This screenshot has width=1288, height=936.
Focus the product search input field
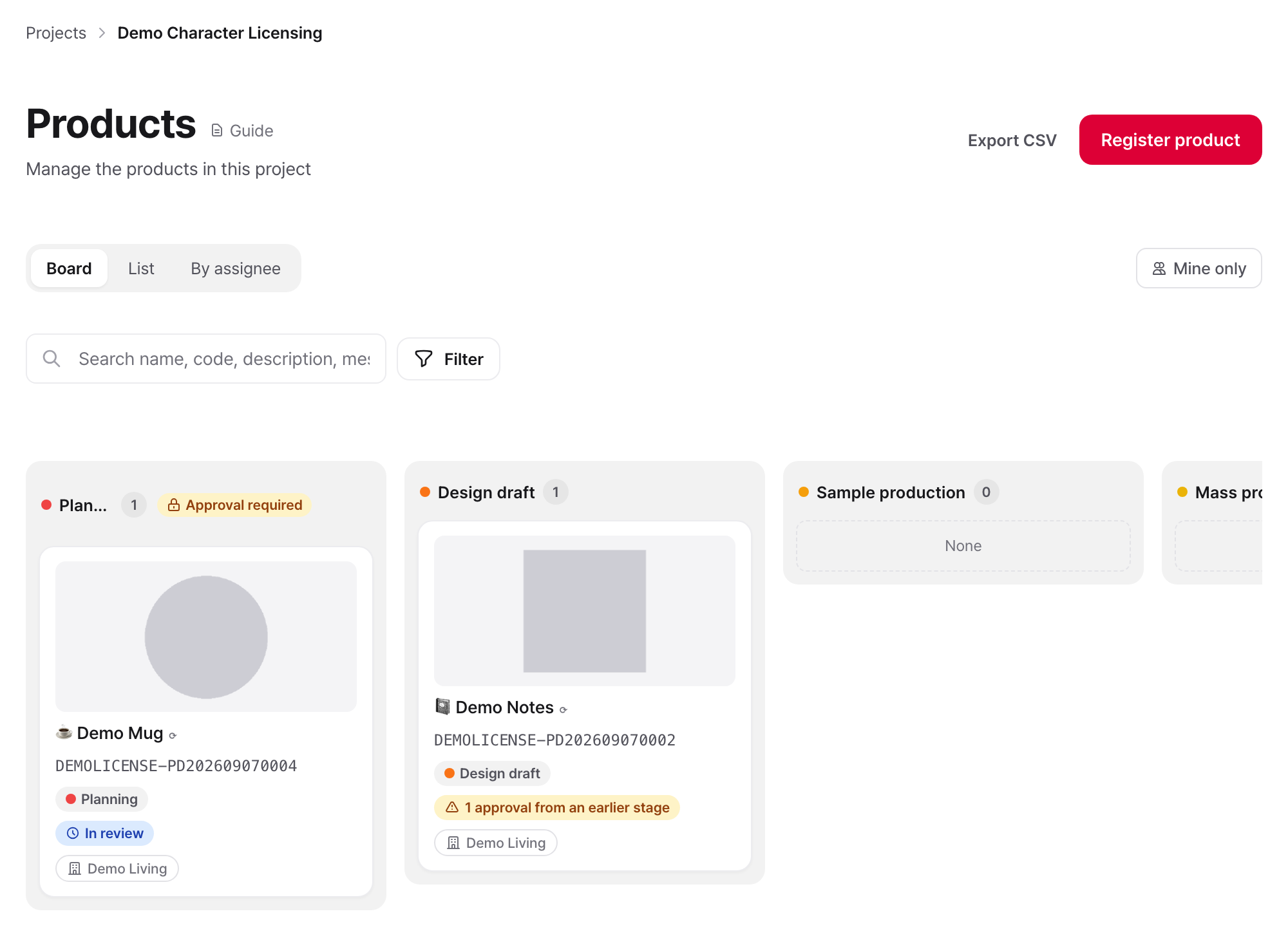click(x=206, y=359)
